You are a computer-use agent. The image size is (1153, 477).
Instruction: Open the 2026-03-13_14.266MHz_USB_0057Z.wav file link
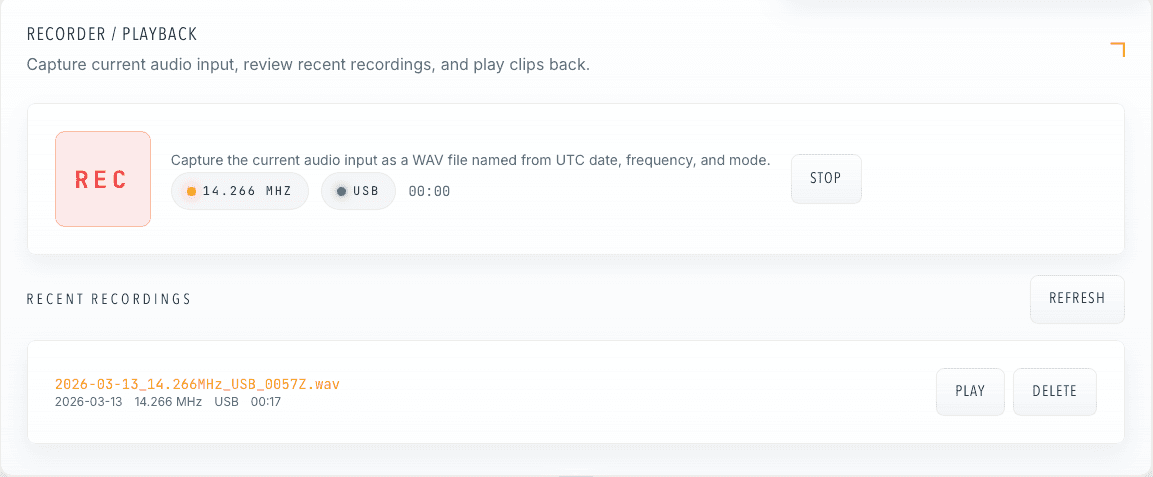point(197,384)
